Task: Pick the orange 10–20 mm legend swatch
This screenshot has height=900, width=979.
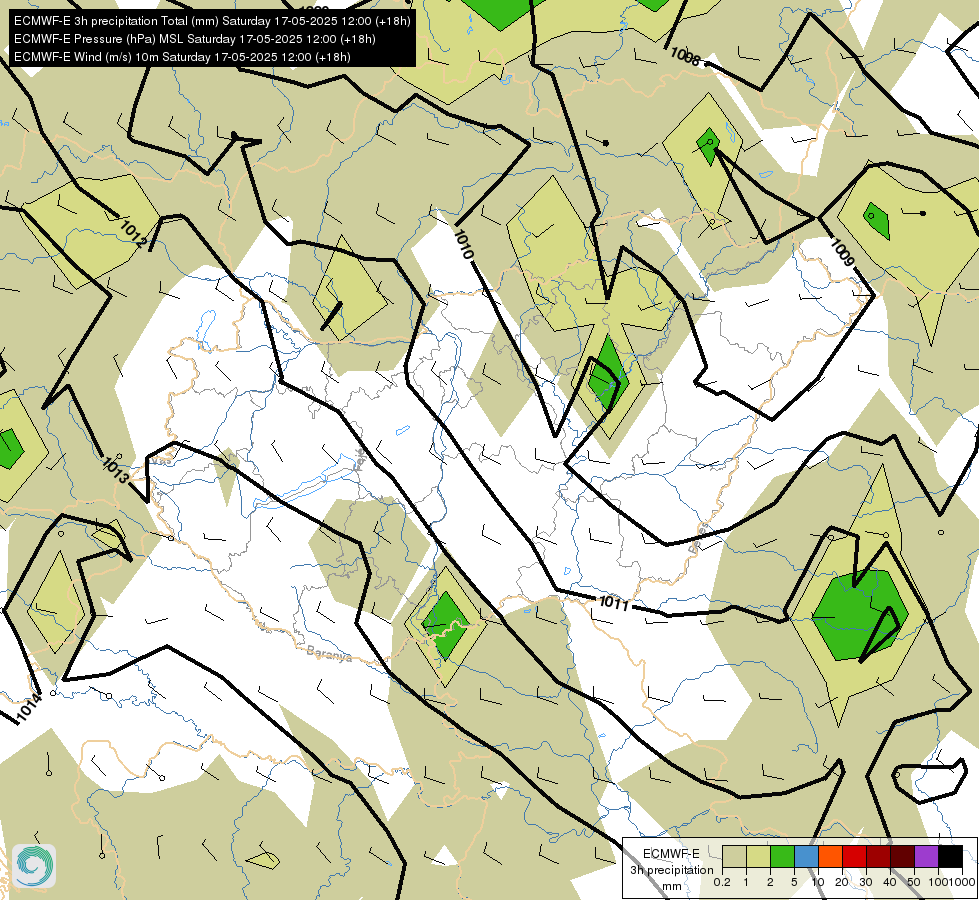Action: tap(830, 857)
